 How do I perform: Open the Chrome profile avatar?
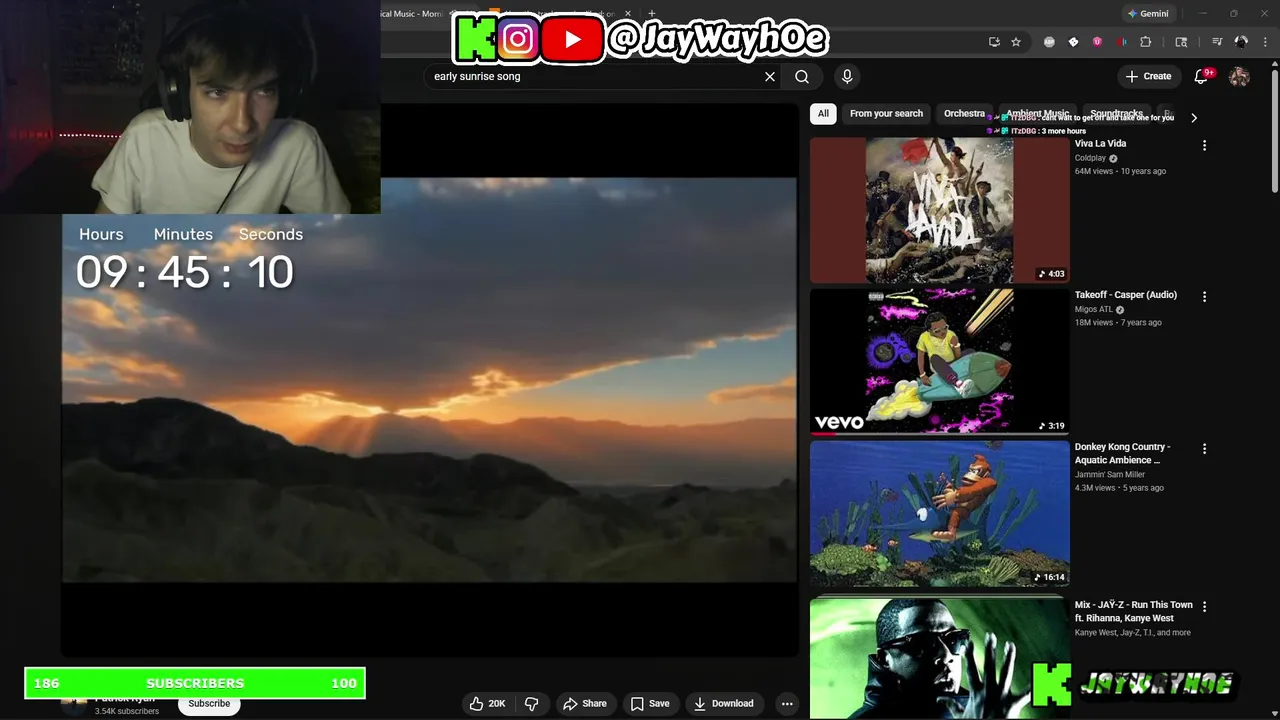click(1241, 42)
